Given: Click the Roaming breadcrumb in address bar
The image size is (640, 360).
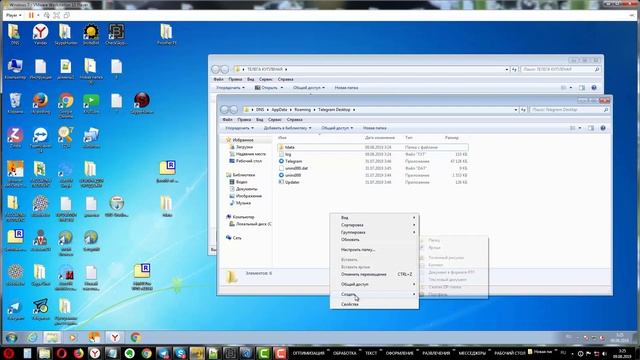Looking at the screenshot, I should [302, 110].
